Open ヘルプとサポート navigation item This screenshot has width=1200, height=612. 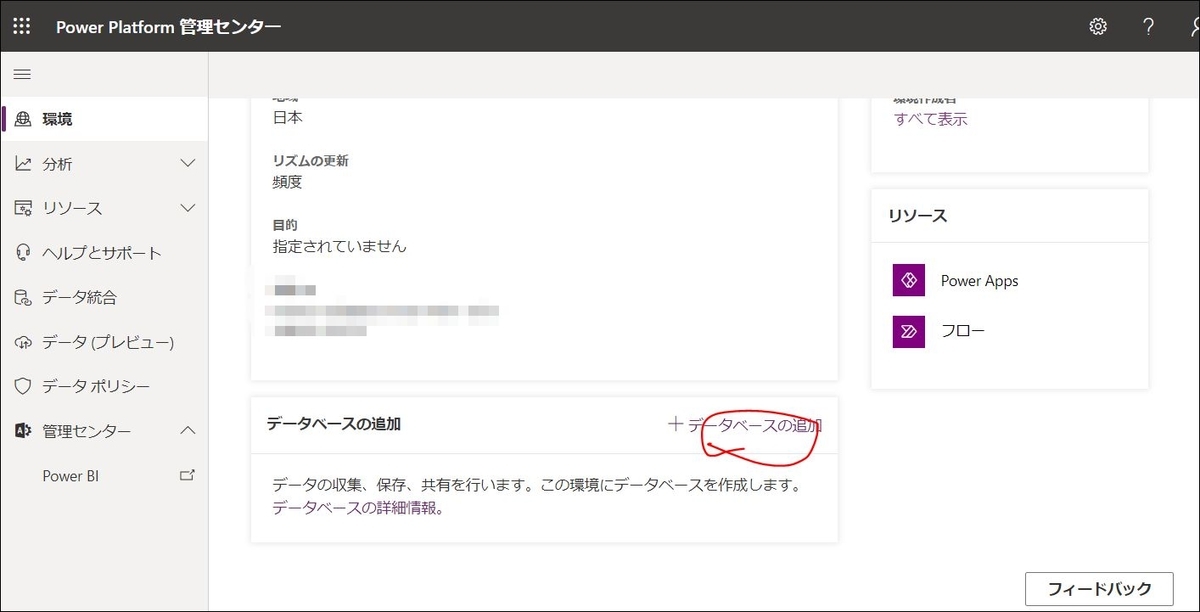click(104, 253)
